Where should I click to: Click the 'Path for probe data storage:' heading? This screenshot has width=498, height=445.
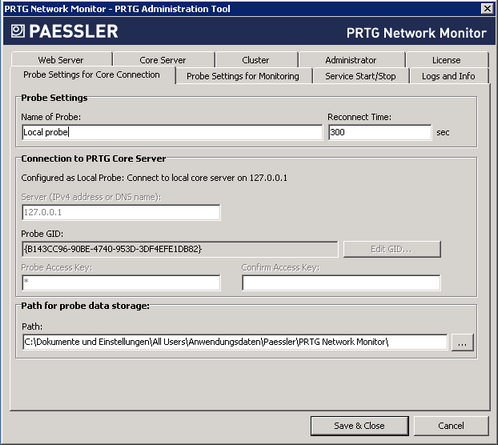pyautogui.click(x=85, y=306)
